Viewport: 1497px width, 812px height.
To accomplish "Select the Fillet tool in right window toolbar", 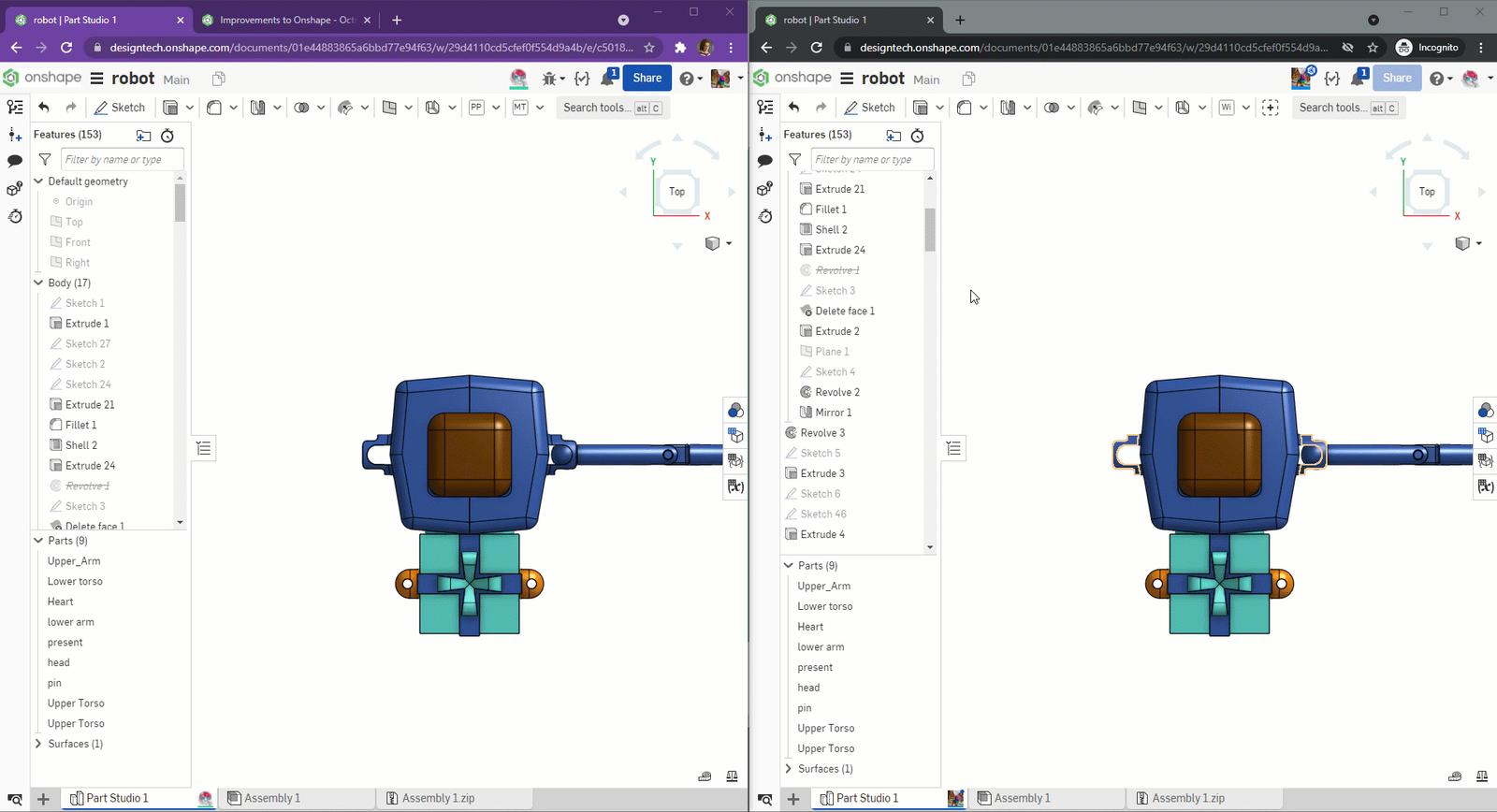I will point(965,108).
